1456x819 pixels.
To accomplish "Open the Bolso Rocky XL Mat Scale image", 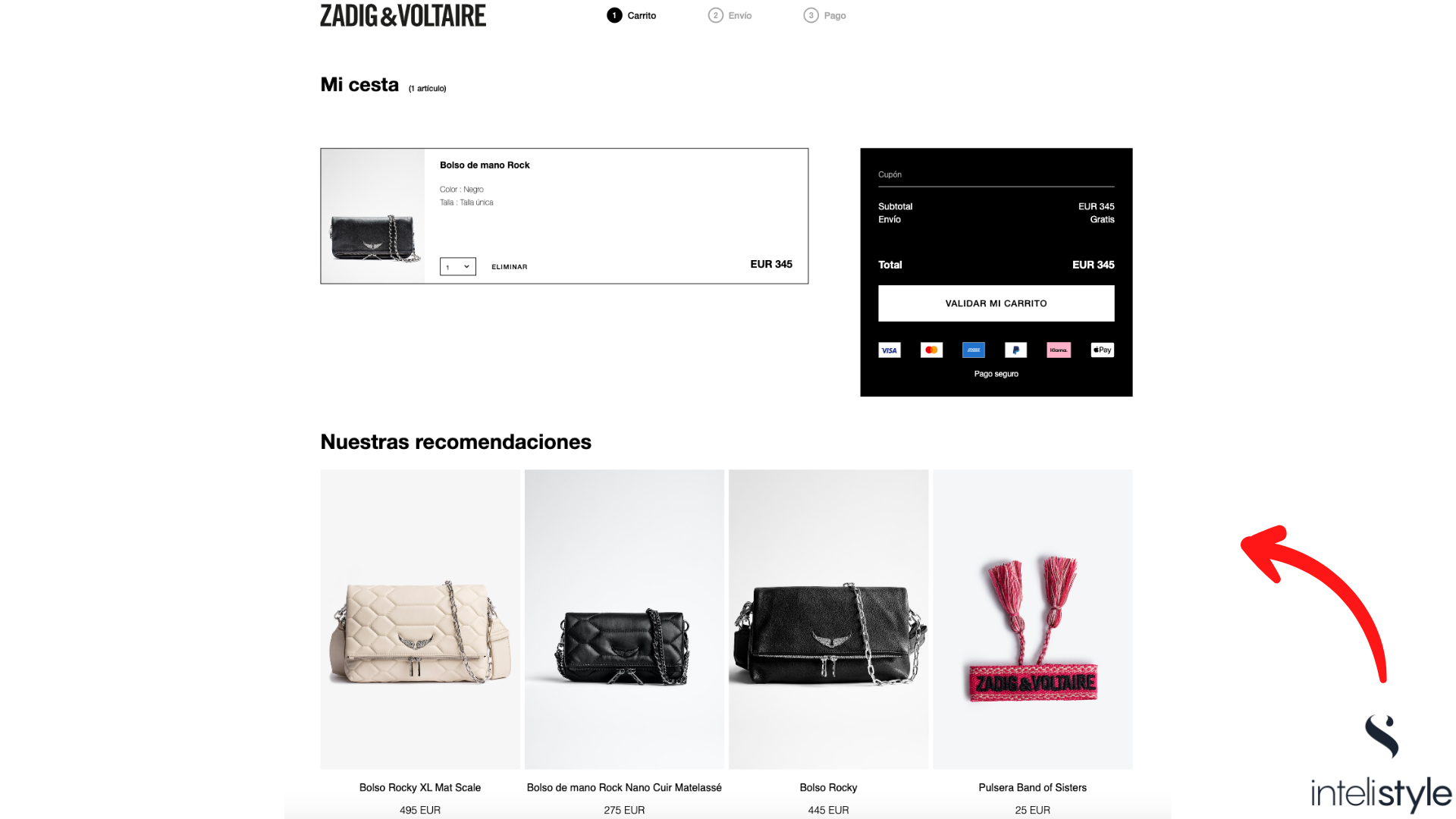I will [x=420, y=620].
